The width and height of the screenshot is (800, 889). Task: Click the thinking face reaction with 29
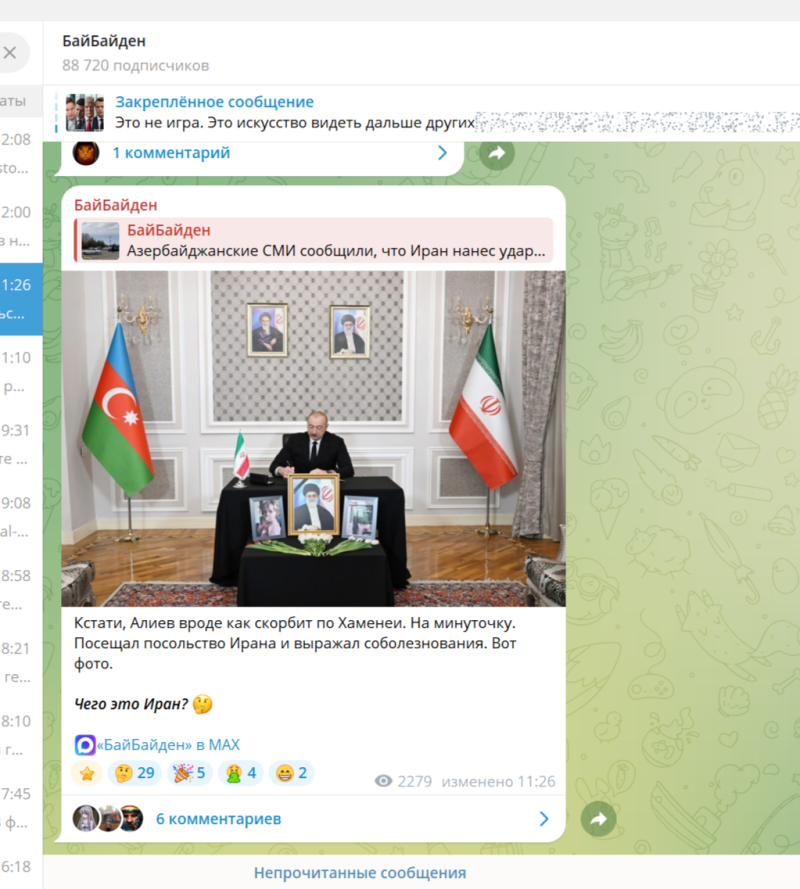[x=135, y=773]
